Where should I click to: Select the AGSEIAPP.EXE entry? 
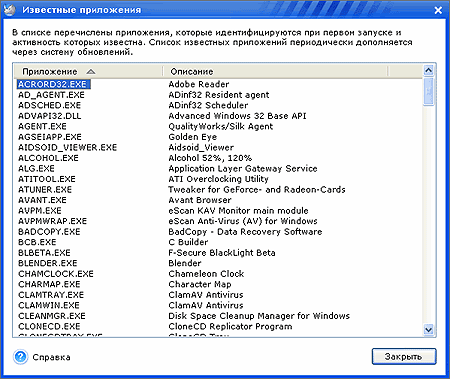(50, 137)
